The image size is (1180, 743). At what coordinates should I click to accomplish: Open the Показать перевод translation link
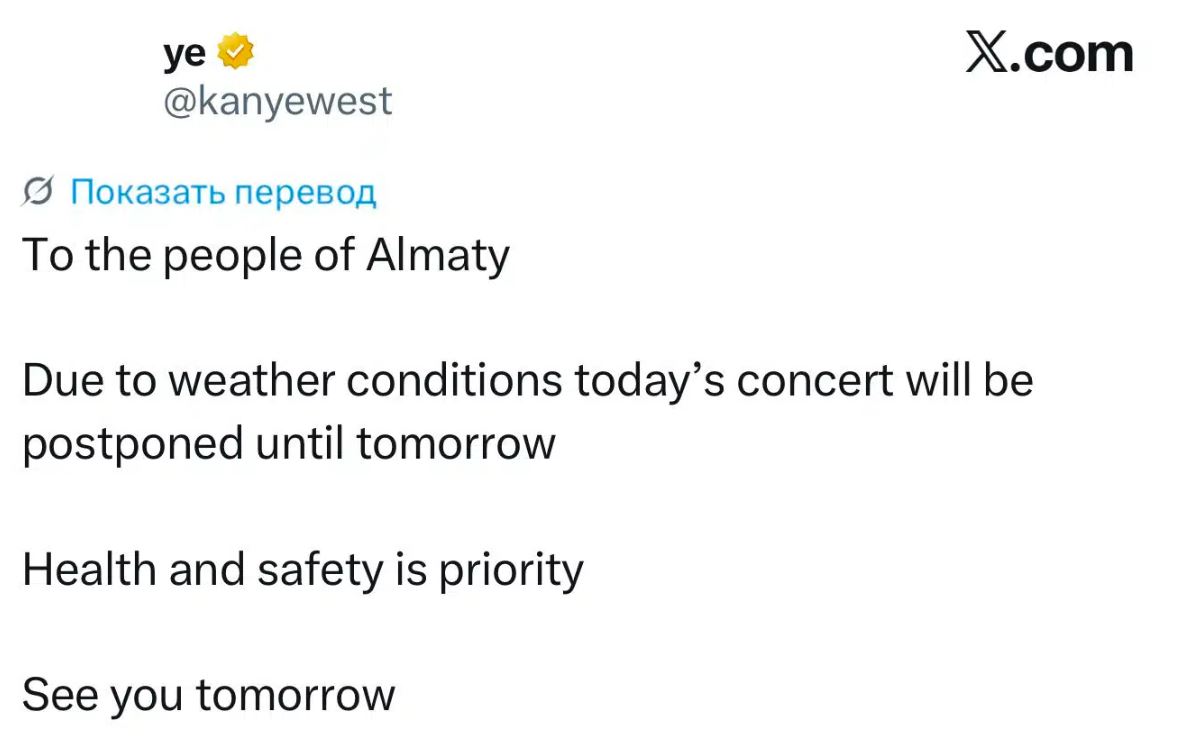tap(223, 192)
